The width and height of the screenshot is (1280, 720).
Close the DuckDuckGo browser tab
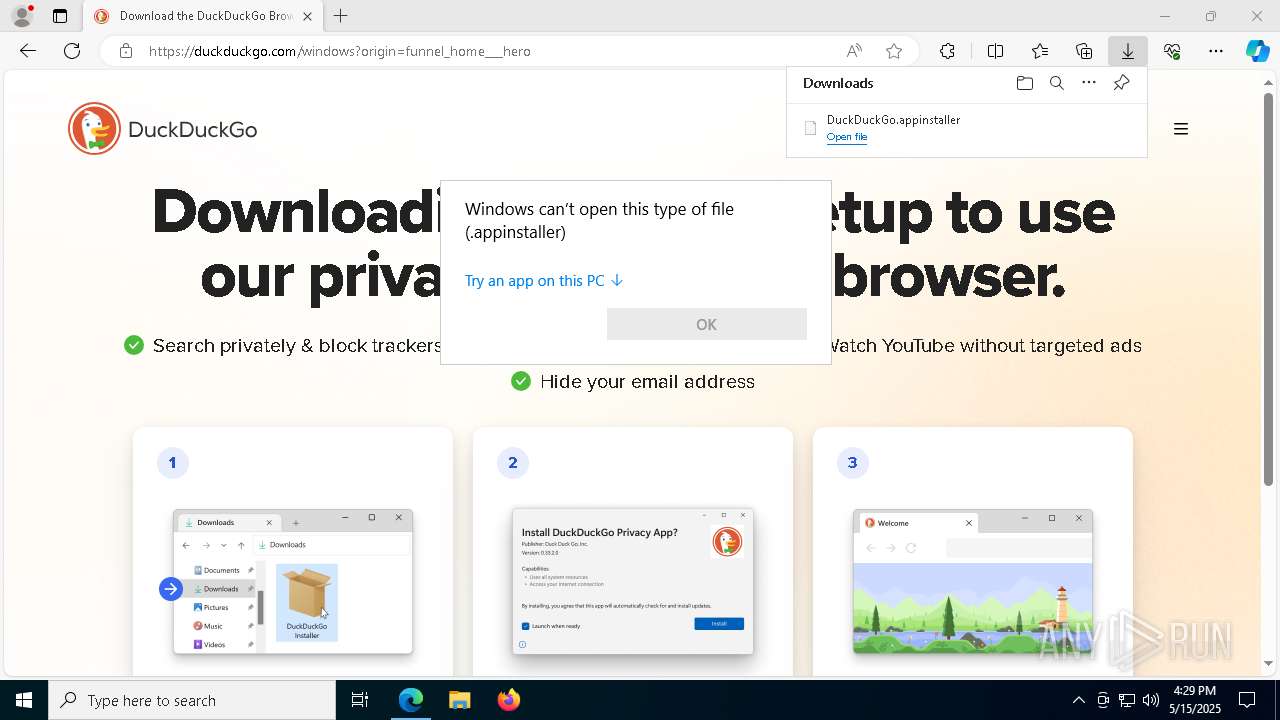(307, 16)
